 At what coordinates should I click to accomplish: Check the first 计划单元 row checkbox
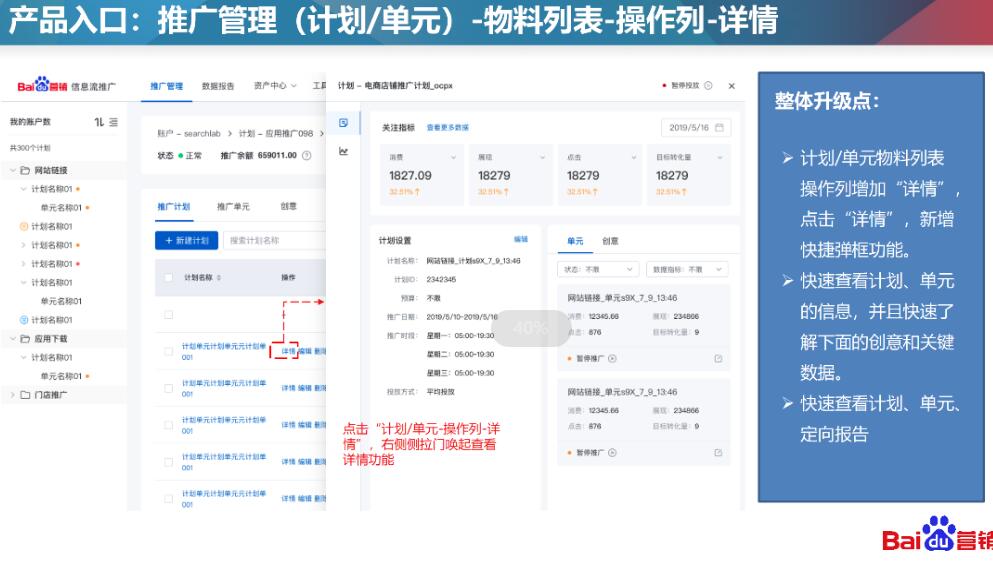[168, 351]
